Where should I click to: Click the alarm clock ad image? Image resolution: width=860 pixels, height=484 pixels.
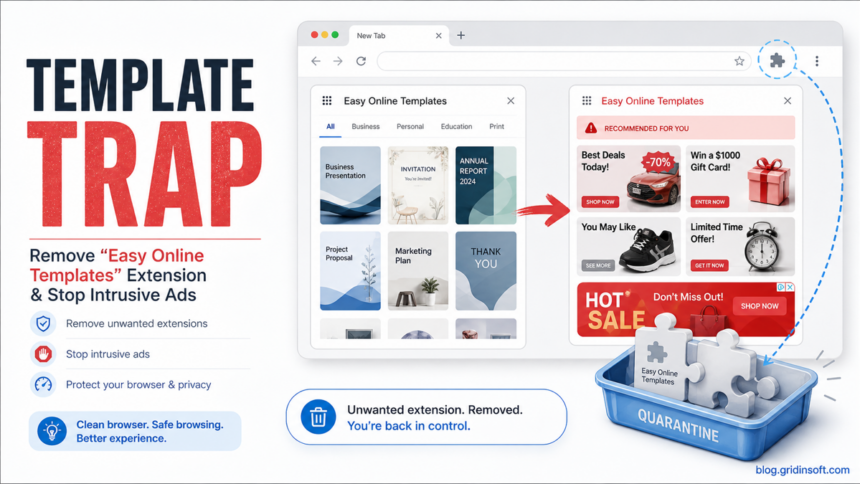(762, 247)
